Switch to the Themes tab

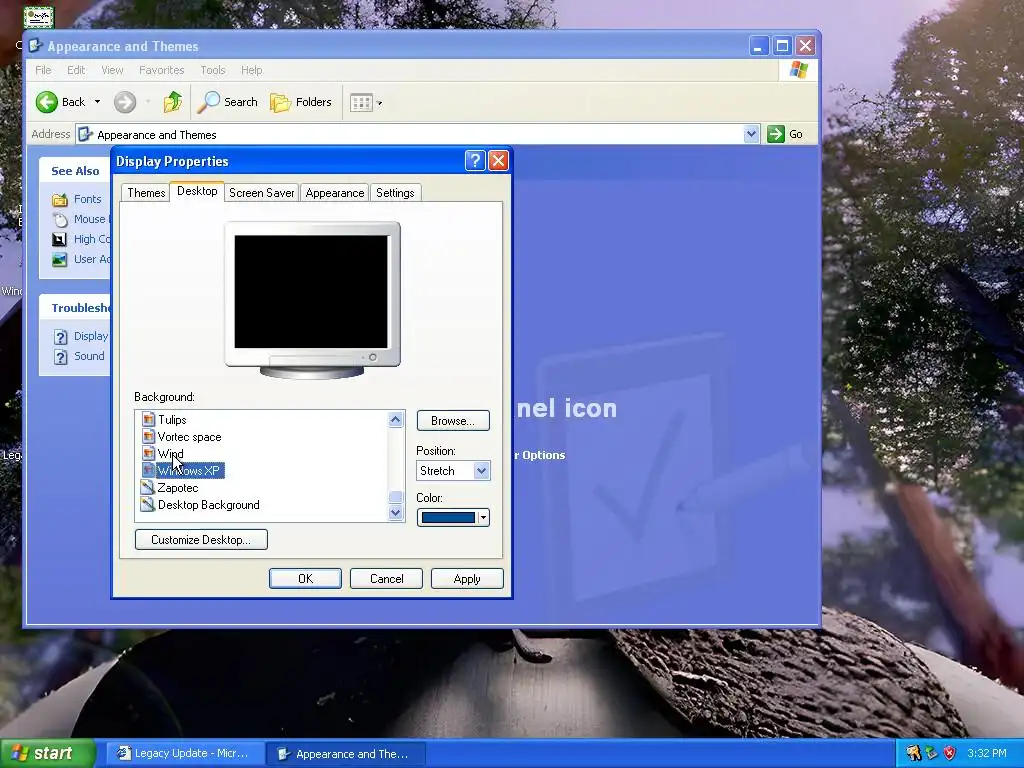coord(146,193)
